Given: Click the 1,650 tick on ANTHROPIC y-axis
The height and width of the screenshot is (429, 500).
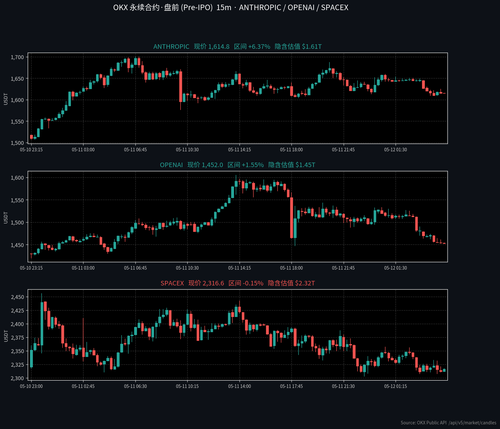Looking at the screenshot, I should click(x=17, y=79).
